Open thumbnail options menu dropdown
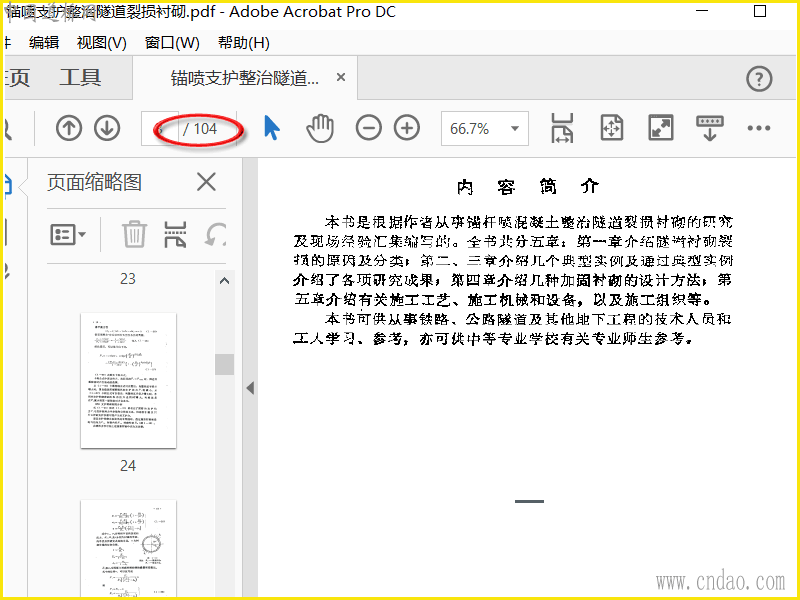Screen dimensions: 800x600 coord(68,235)
